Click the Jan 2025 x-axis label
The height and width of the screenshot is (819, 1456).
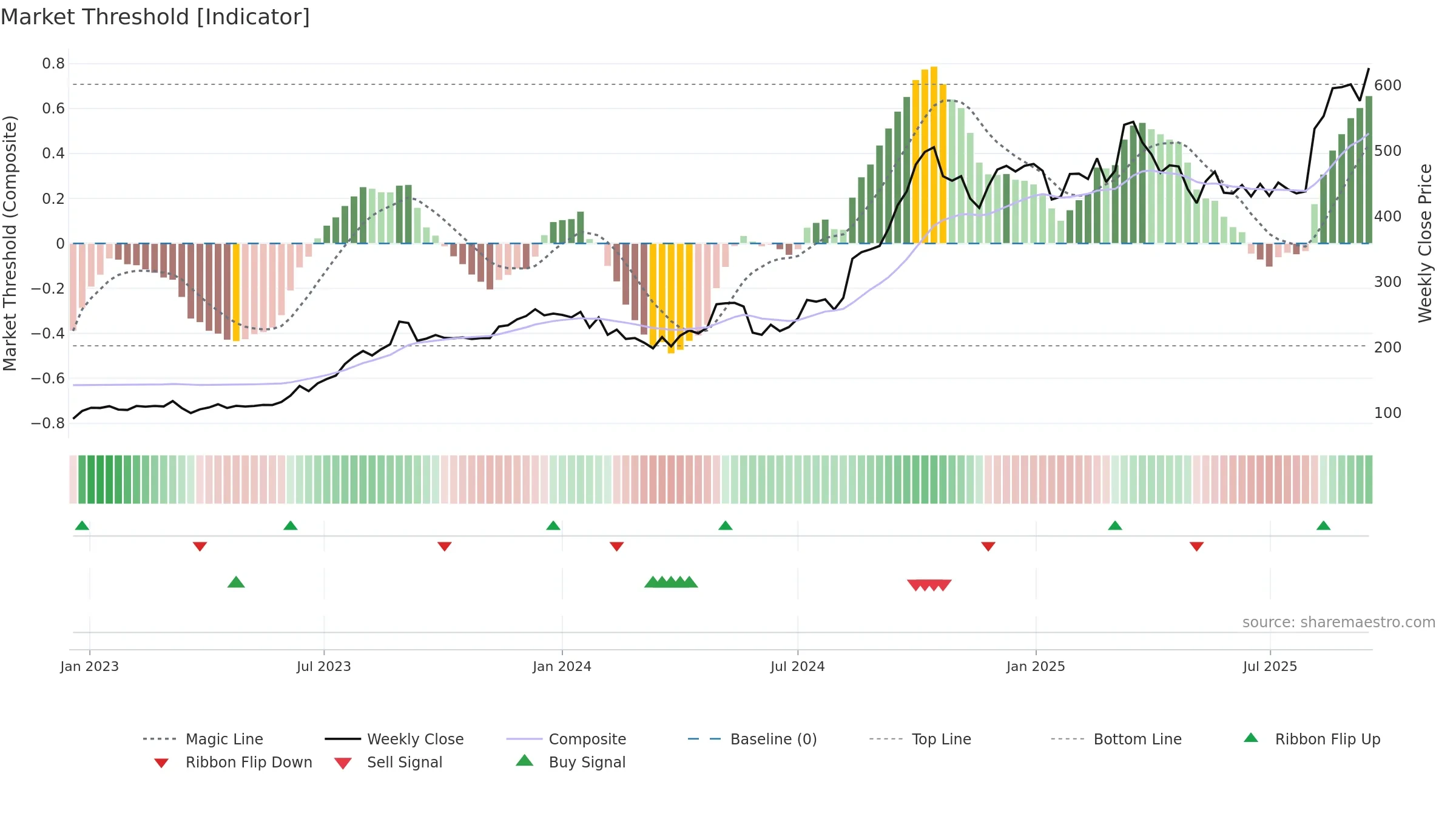(x=1036, y=666)
